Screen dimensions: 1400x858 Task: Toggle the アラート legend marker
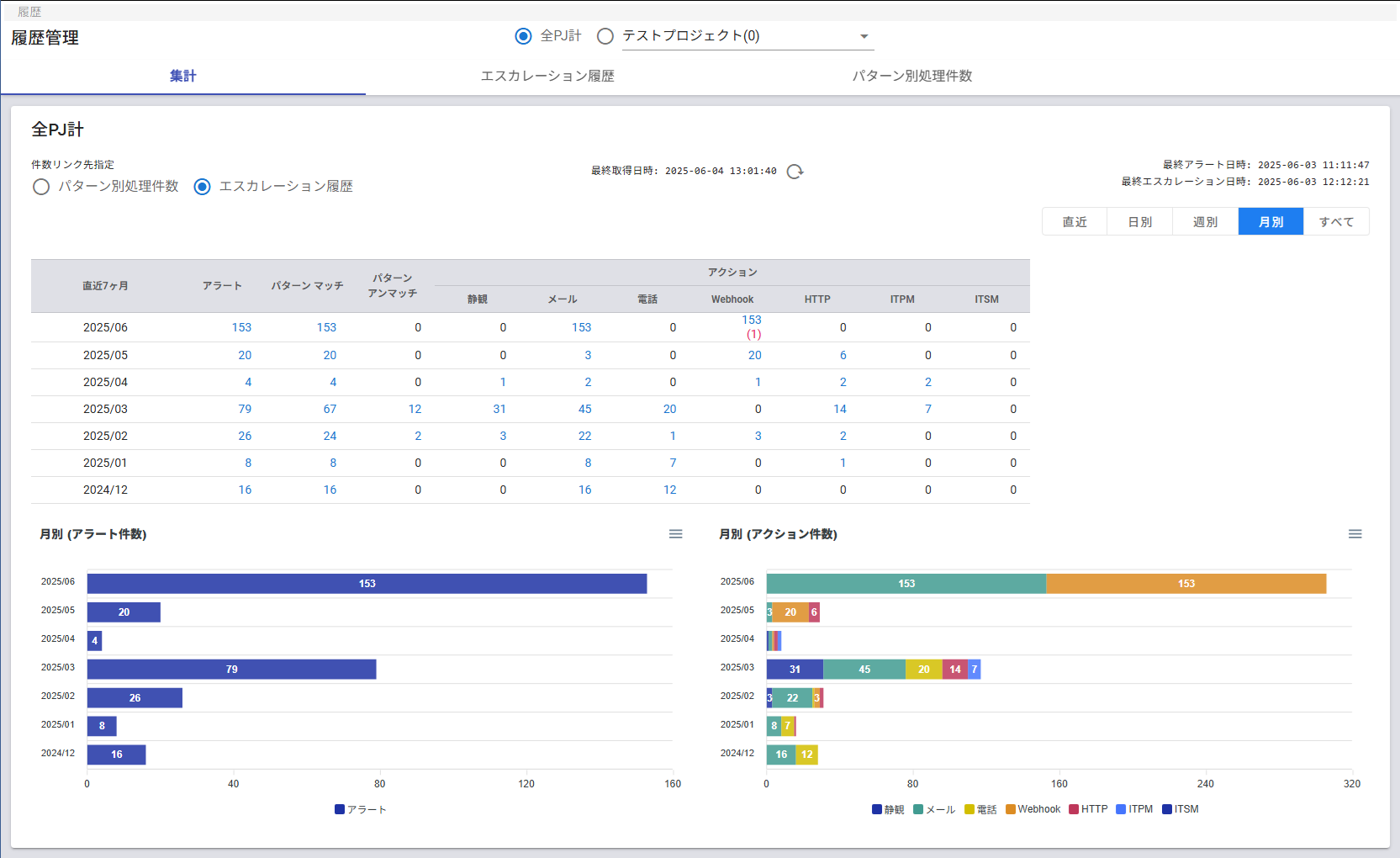tap(340, 809)
